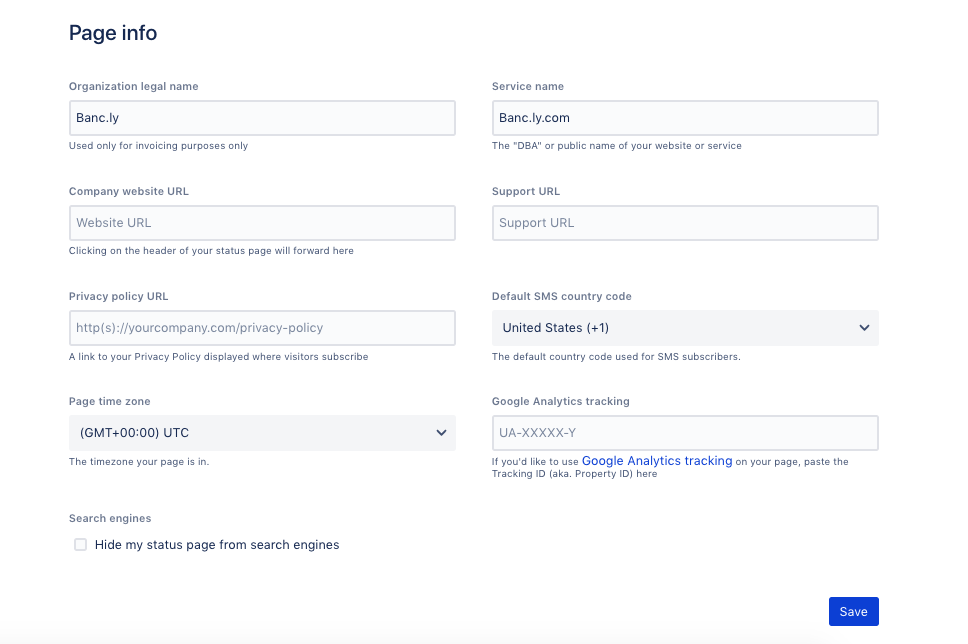Click the 'Company website URL' field label
This screenshot has width=968, height=644.
point(128,192)
